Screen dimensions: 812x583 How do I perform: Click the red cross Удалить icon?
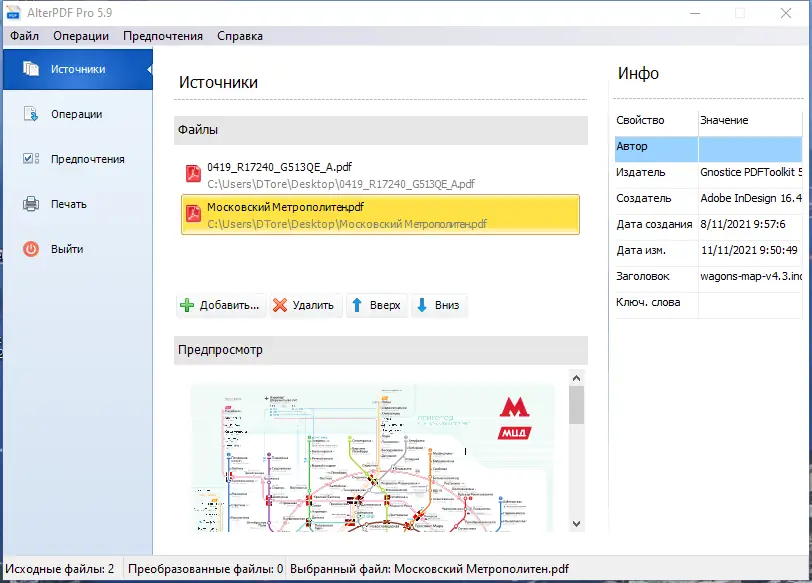[x=280, y=305]
